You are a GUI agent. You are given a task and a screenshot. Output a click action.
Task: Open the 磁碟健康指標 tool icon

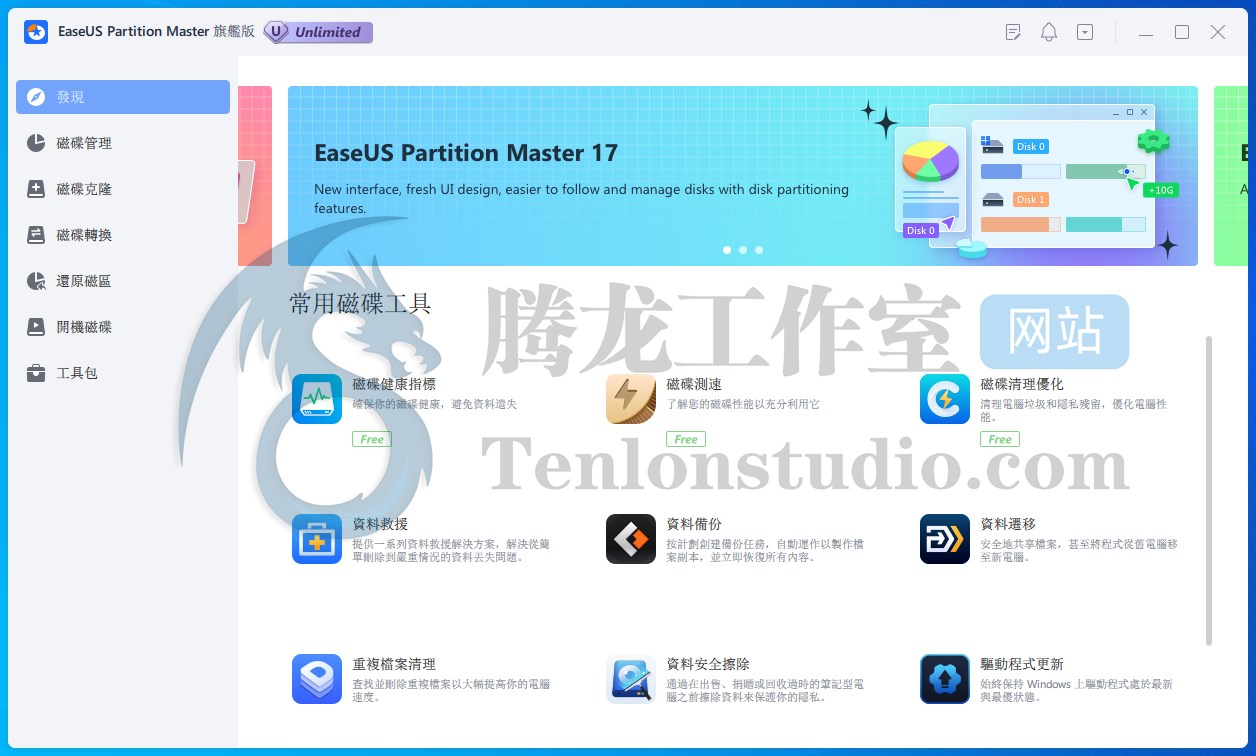pyautogui.click(x=317, y=399)
